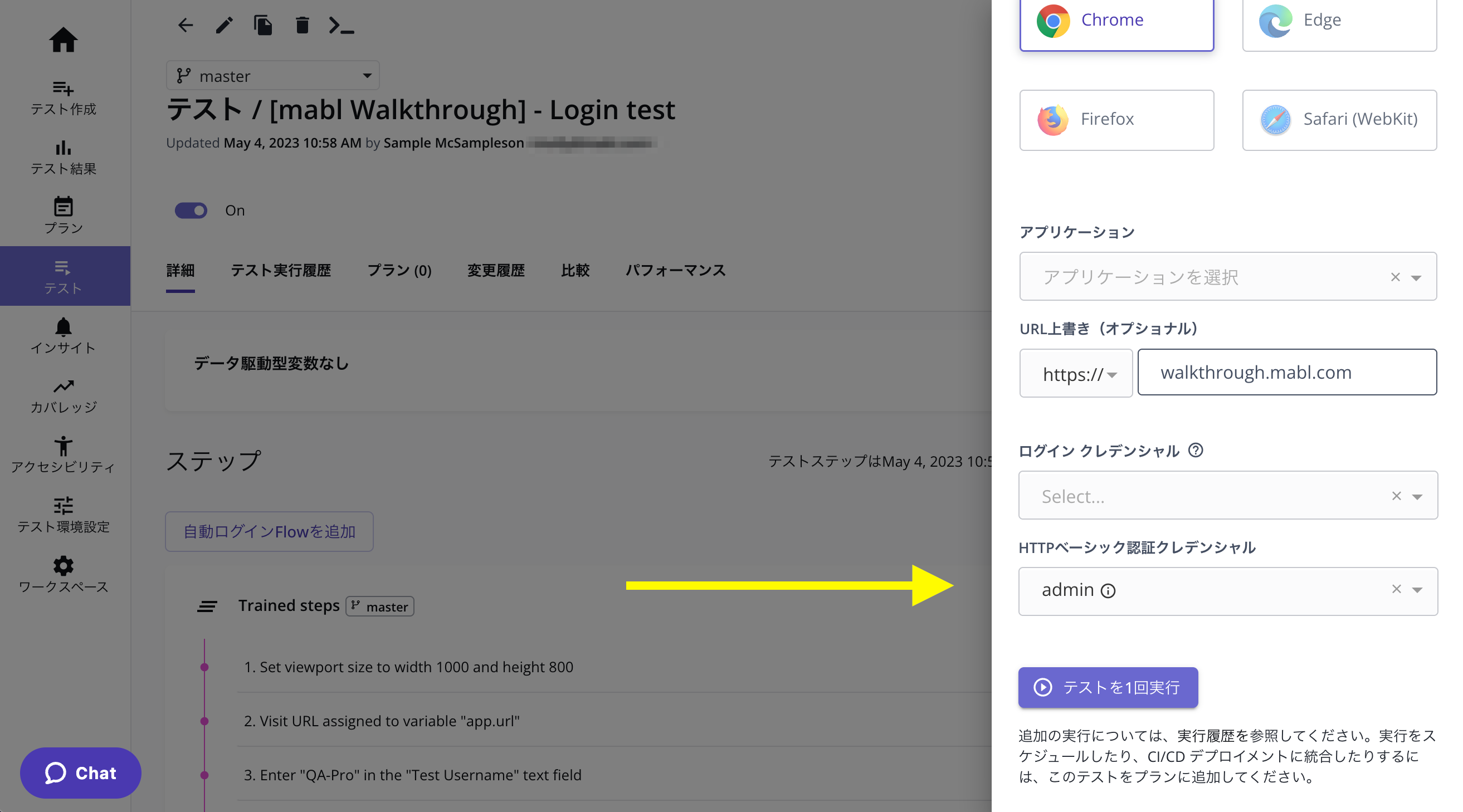Select the Safari (WebKit) browser option

(1339, 120)
